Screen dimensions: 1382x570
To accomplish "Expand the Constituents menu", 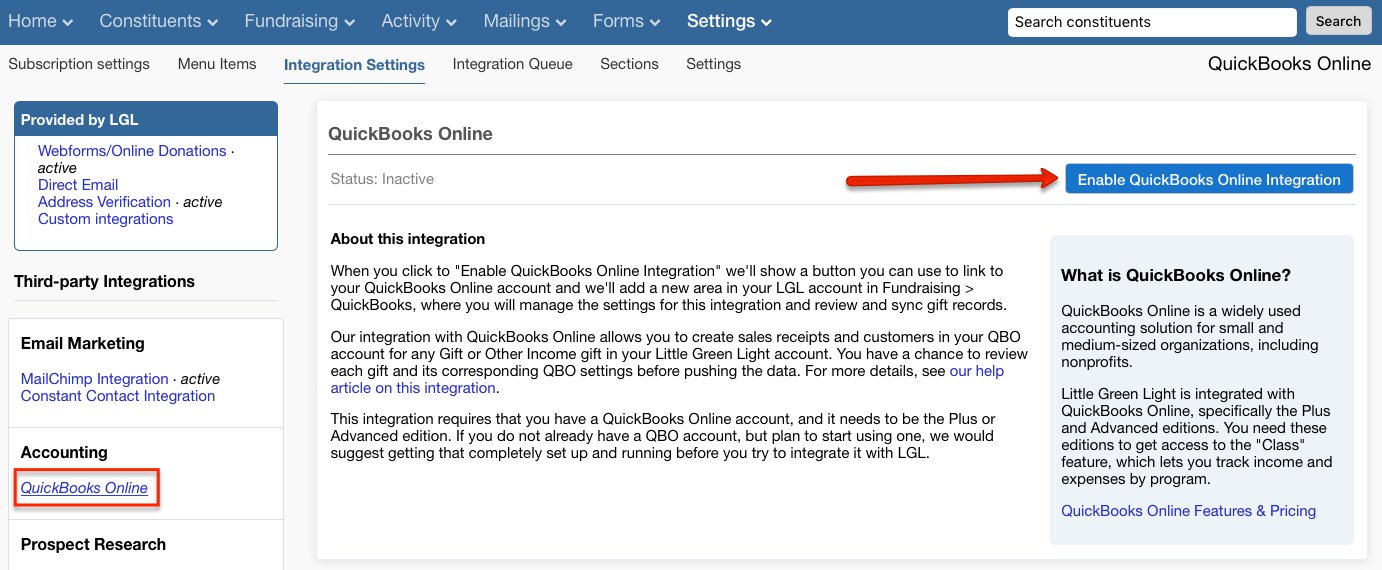I will pyautogui.click(x=159, y=21).
